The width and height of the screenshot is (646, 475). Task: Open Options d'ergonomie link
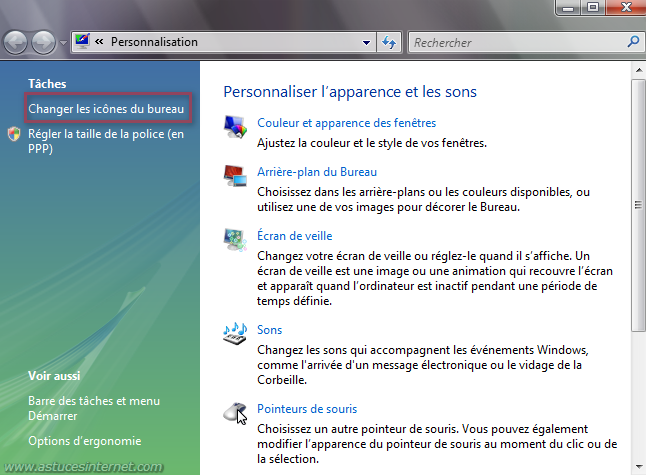pos(84,441)
